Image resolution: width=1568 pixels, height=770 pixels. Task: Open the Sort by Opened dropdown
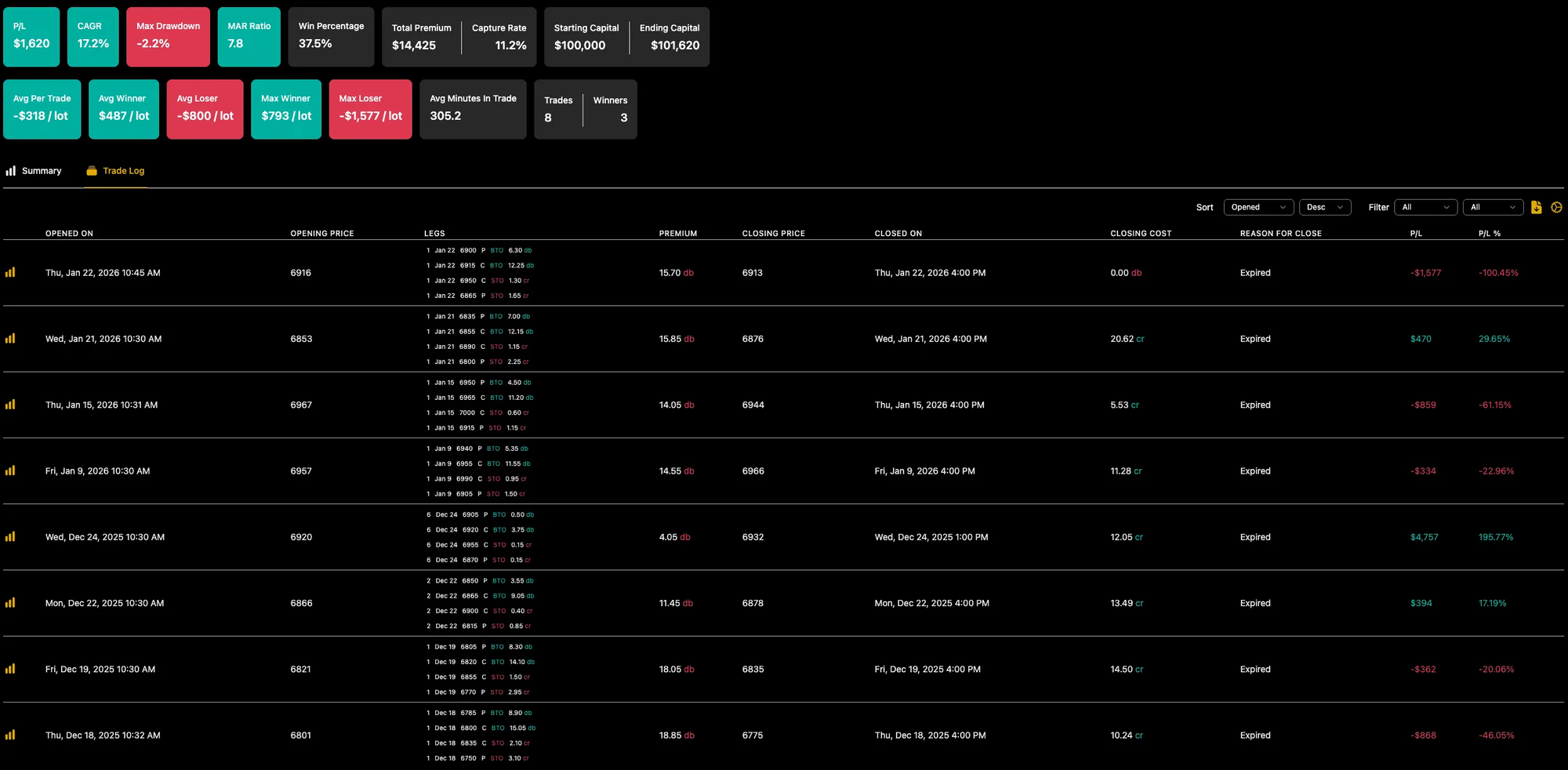point(1258,208)
